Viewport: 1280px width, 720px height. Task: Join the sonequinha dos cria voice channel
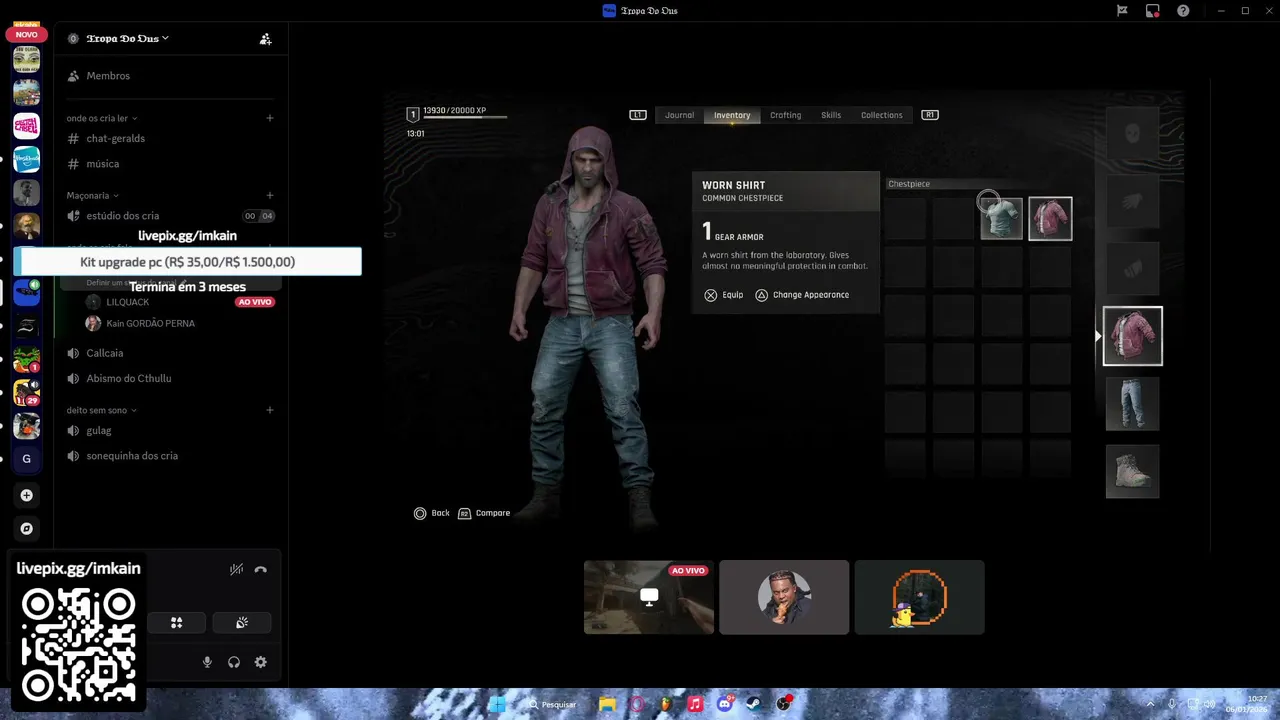tap(131, 456)
